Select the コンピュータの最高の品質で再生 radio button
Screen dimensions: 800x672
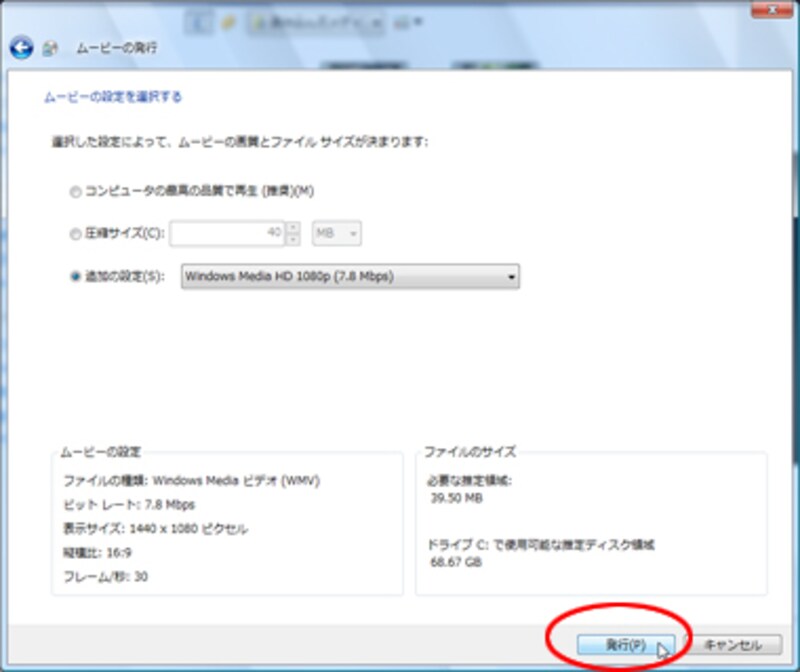click(x=76, y=191)
